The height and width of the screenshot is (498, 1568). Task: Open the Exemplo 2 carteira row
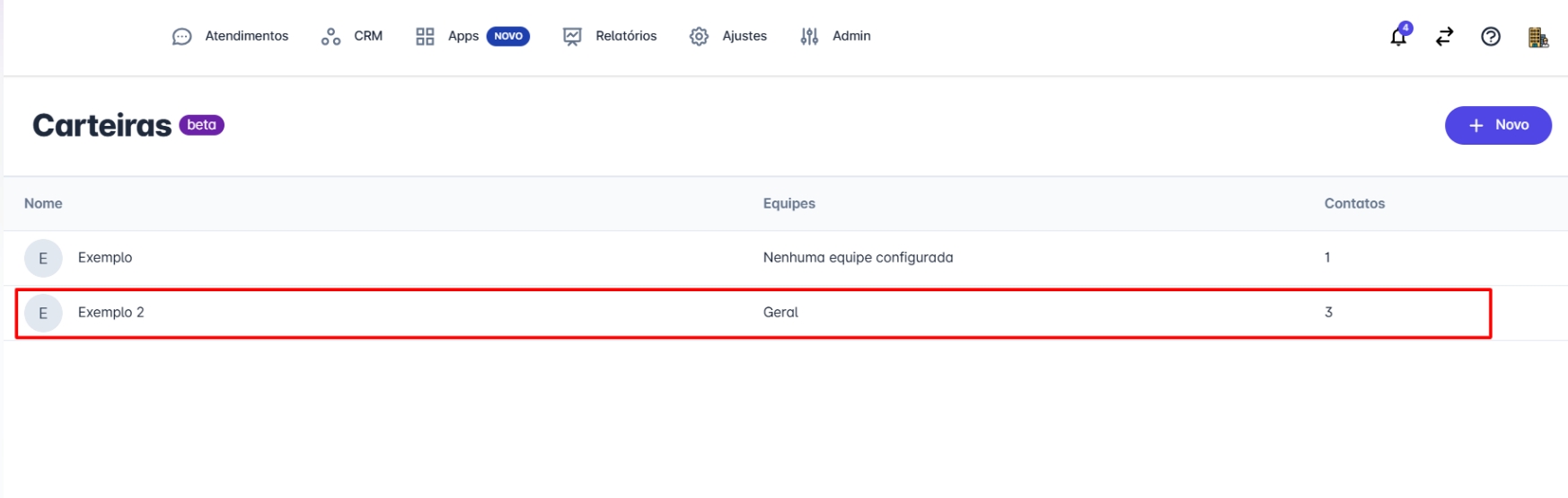111,313
